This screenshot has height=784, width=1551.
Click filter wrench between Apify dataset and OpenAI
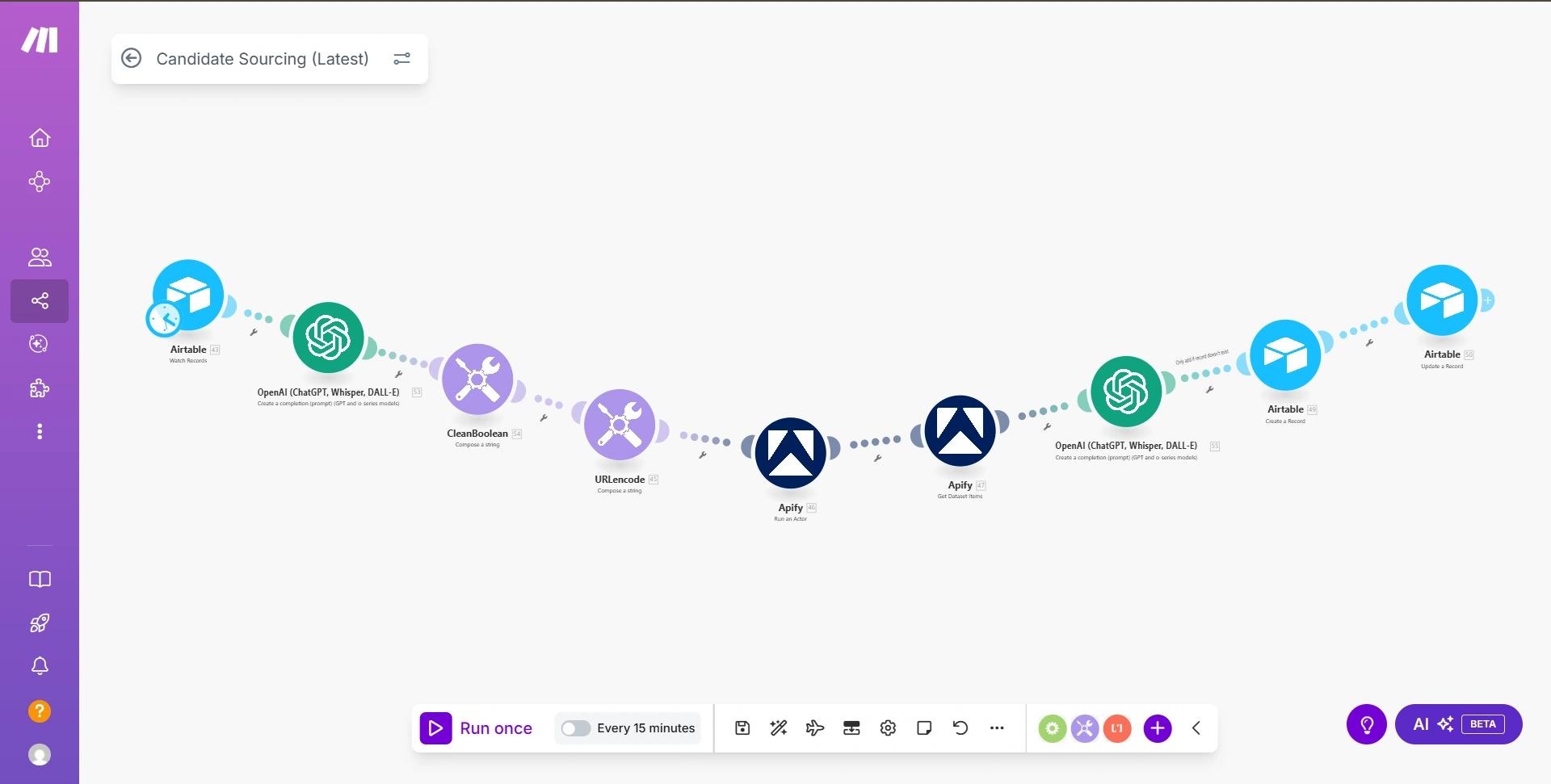click(x=1047, y=426)
